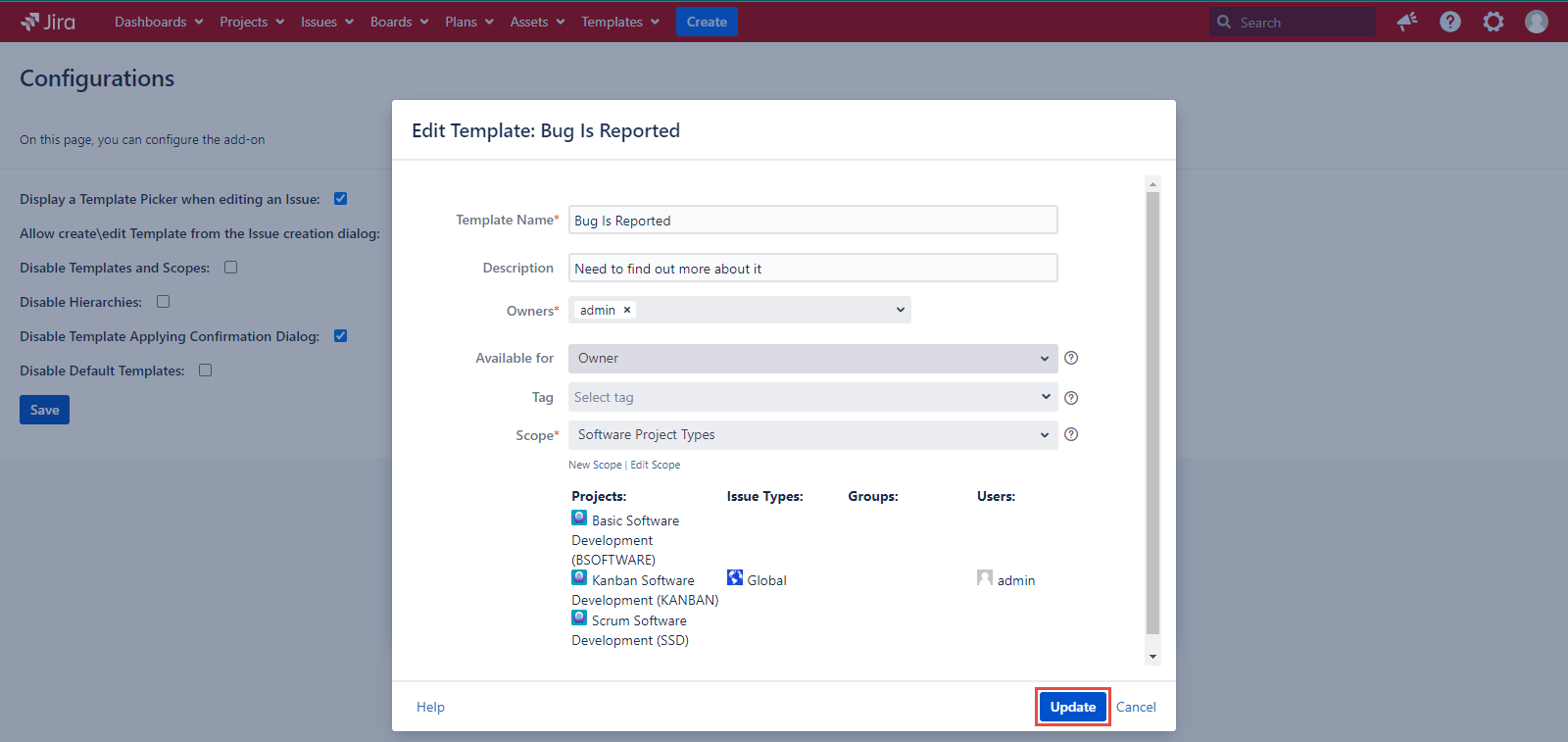Open the Help question mark icon in header
Viewport: 1568px width, 742px height.
[x=1449, y=22]
